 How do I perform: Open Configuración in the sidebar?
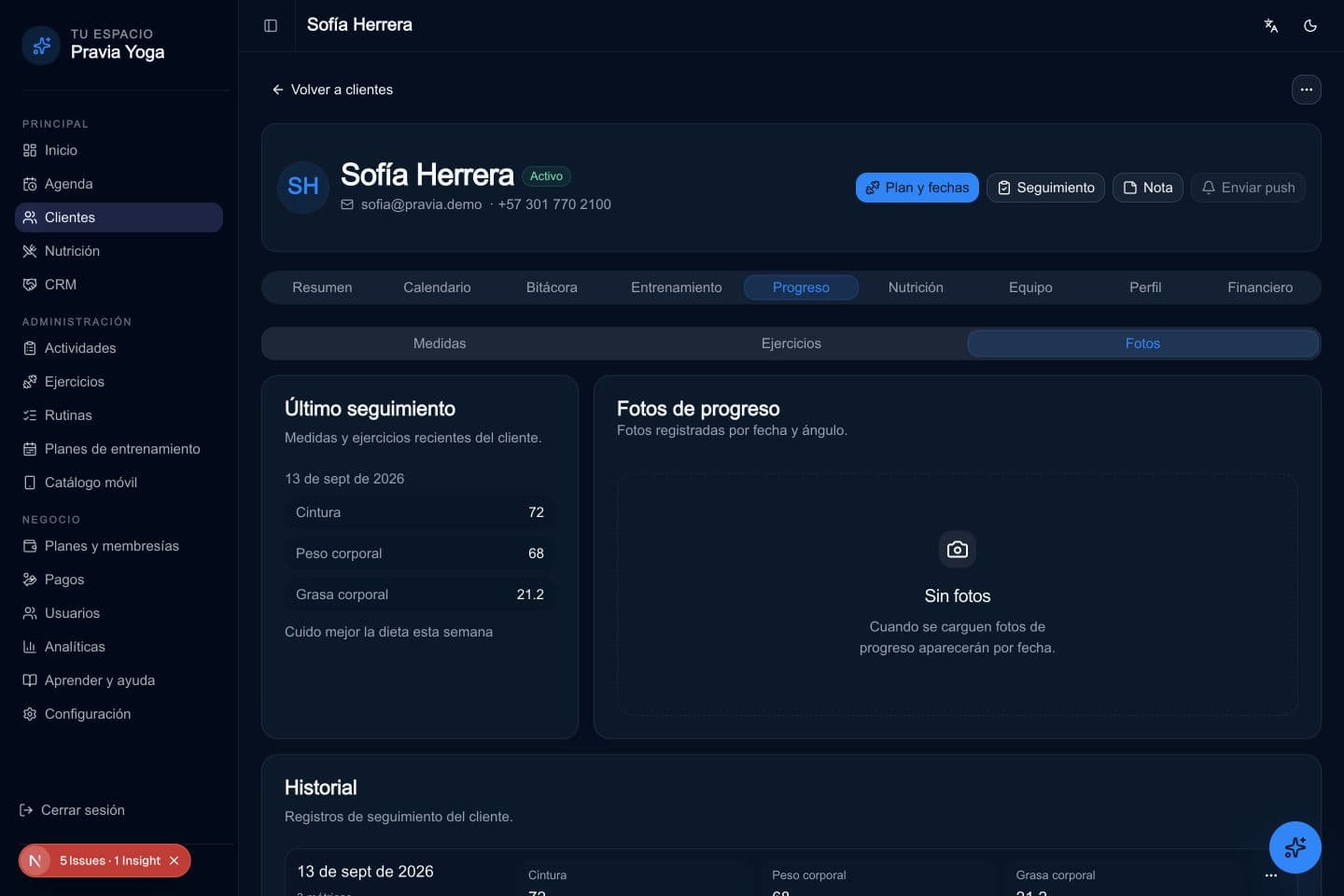(x=119, y=714)
